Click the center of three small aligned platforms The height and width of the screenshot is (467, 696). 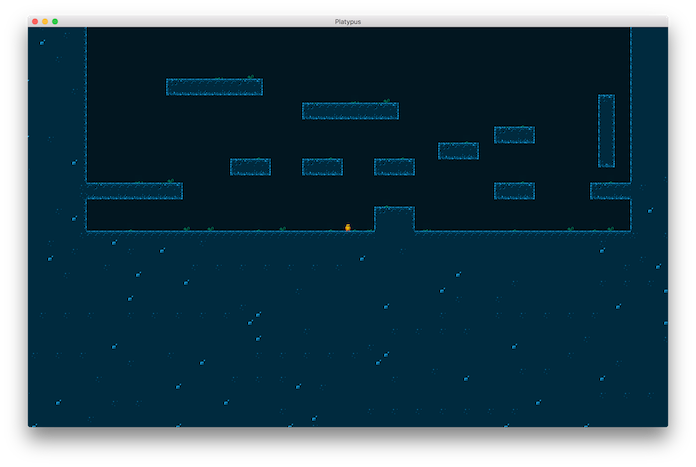[322, 167]
